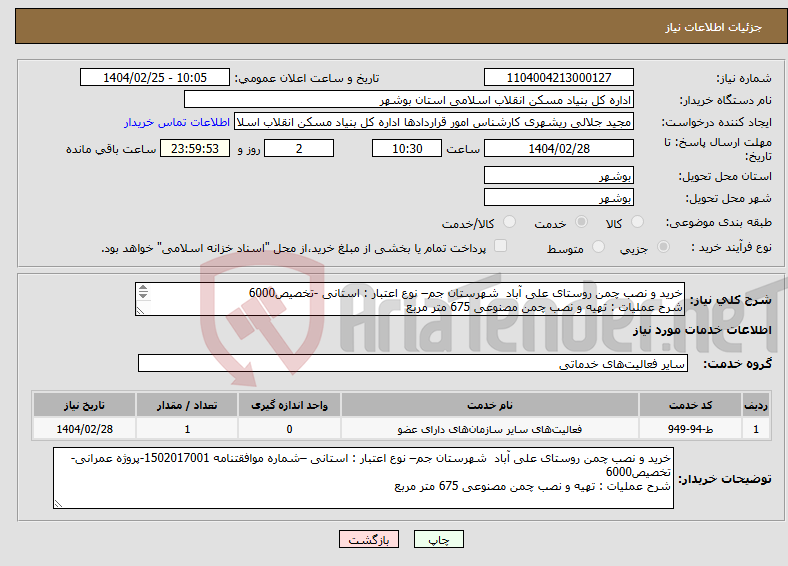Select the جزیی purchase type radio
The image size is (788, 566).
663,246
